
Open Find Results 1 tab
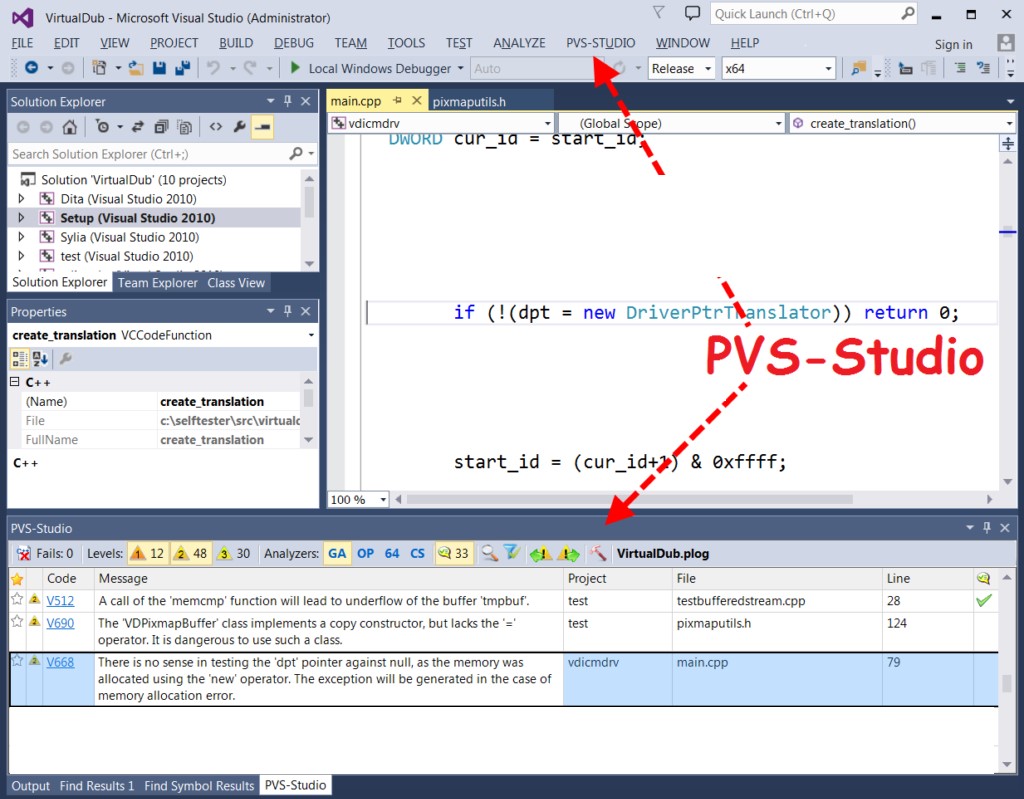pyautogui.click(x=97, y=785)
